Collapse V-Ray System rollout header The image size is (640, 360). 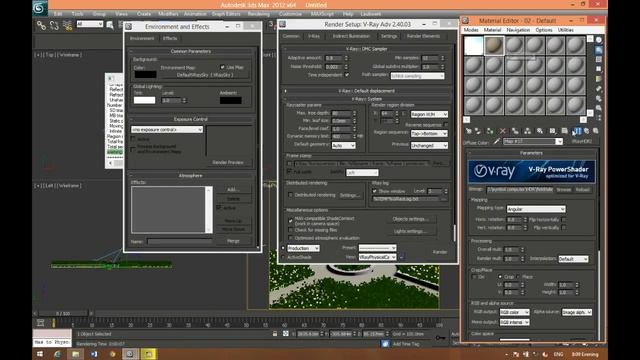[366, 99]
